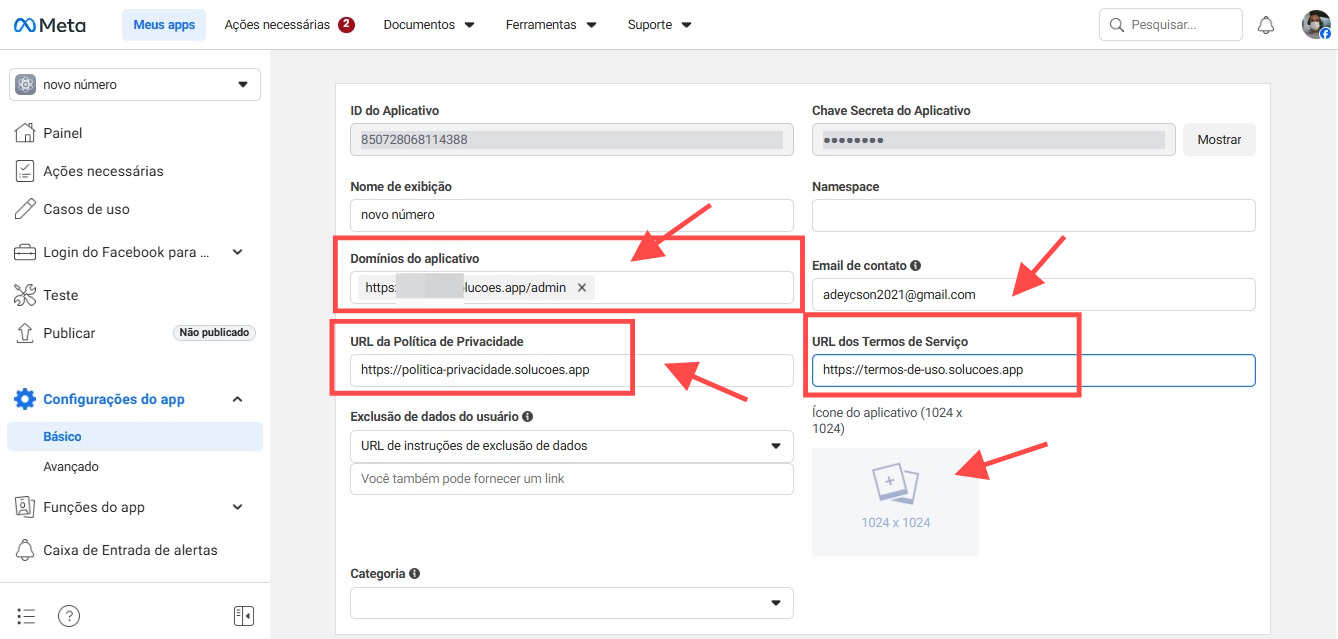The image size is (1338, 639).
Task: Open the help question mark icon
Action: click(68, 615)
